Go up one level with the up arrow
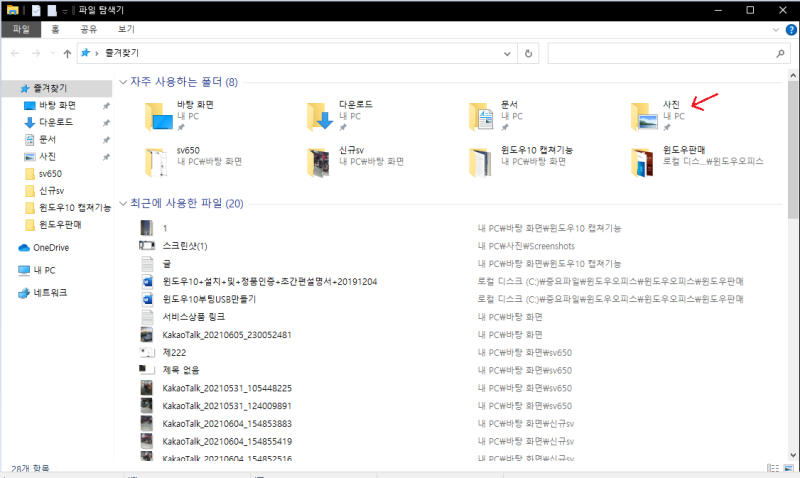This screenshot has width=800, height=478. pos(67,53)
